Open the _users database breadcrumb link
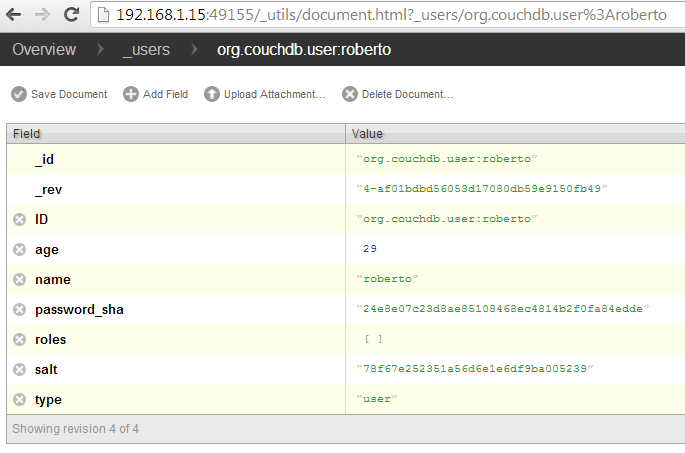Image resolution: width=685 pixels, height=453 pixels. tap(146, 49)
